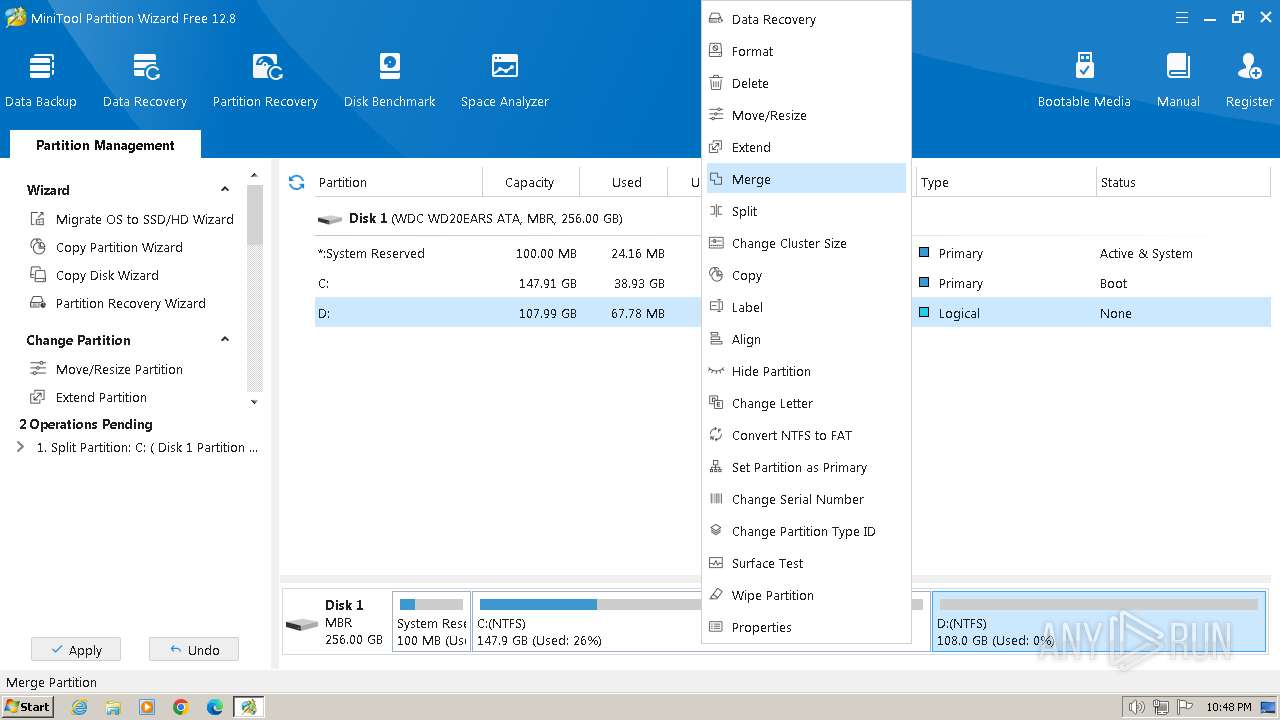Launch the Data Recovery tool
The width and height of the screenshot is (1280, 720).
coord(145,80)
